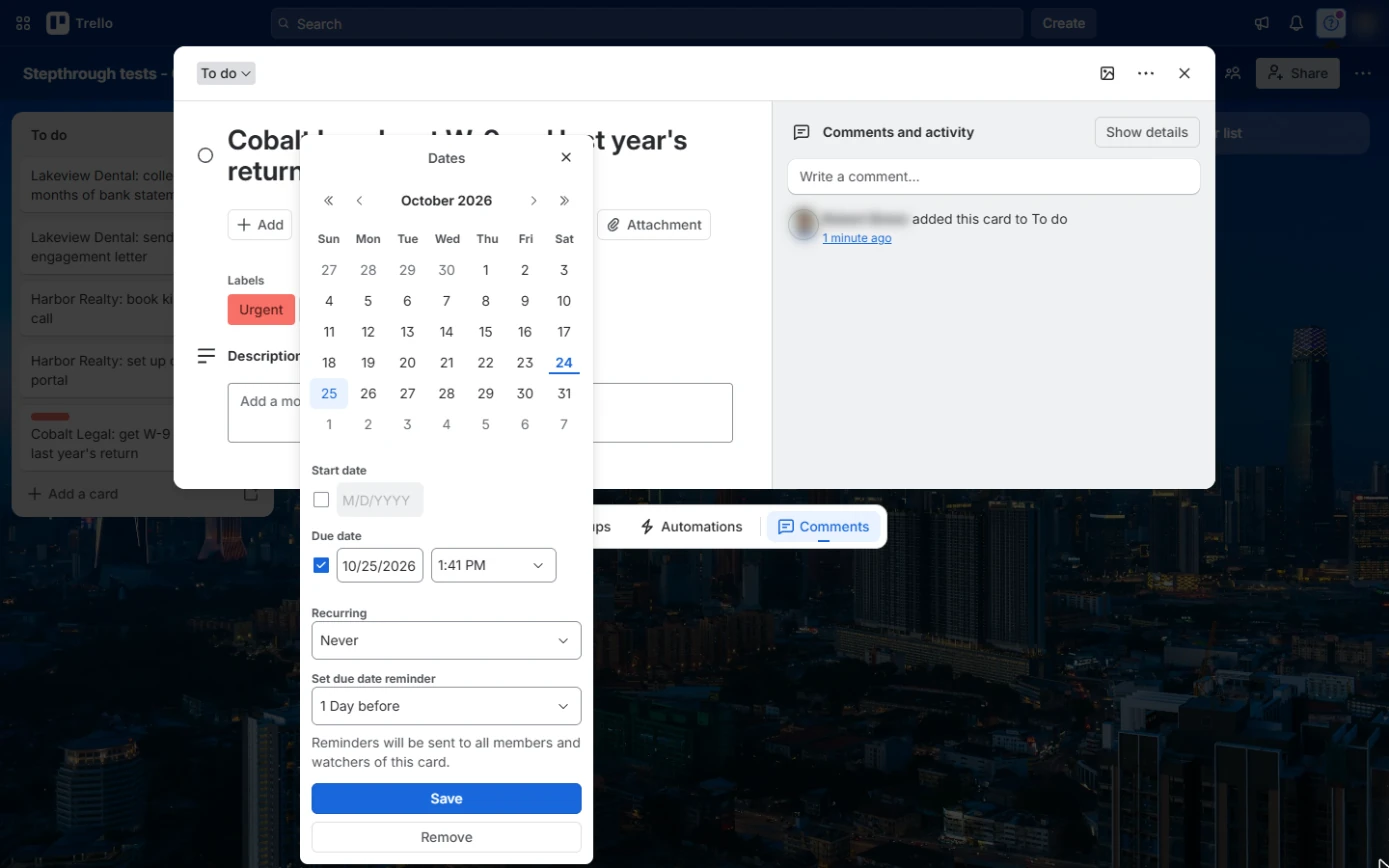Open the Recurring Never dropdown
The height and width of the screenshot is (868, 1389).
pyautogui.click(x=446, y=640)
